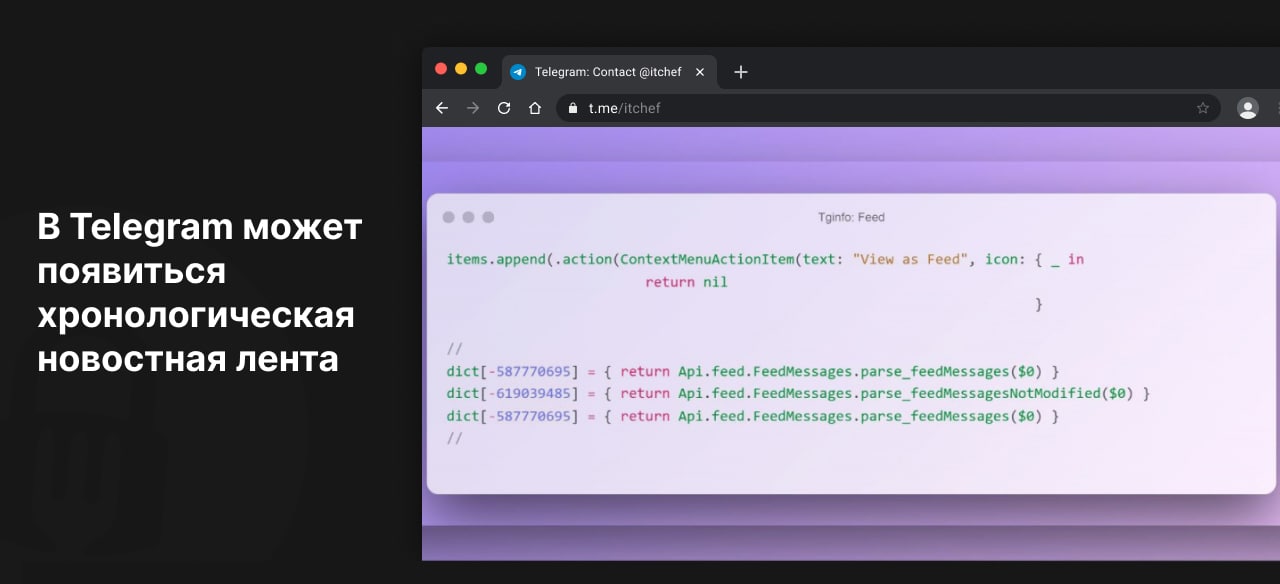Image resolution: width=1280 pixels, height=584 pixels.
Task: Click the "Tginfo: Feed" window title
Action: [851, 217]
